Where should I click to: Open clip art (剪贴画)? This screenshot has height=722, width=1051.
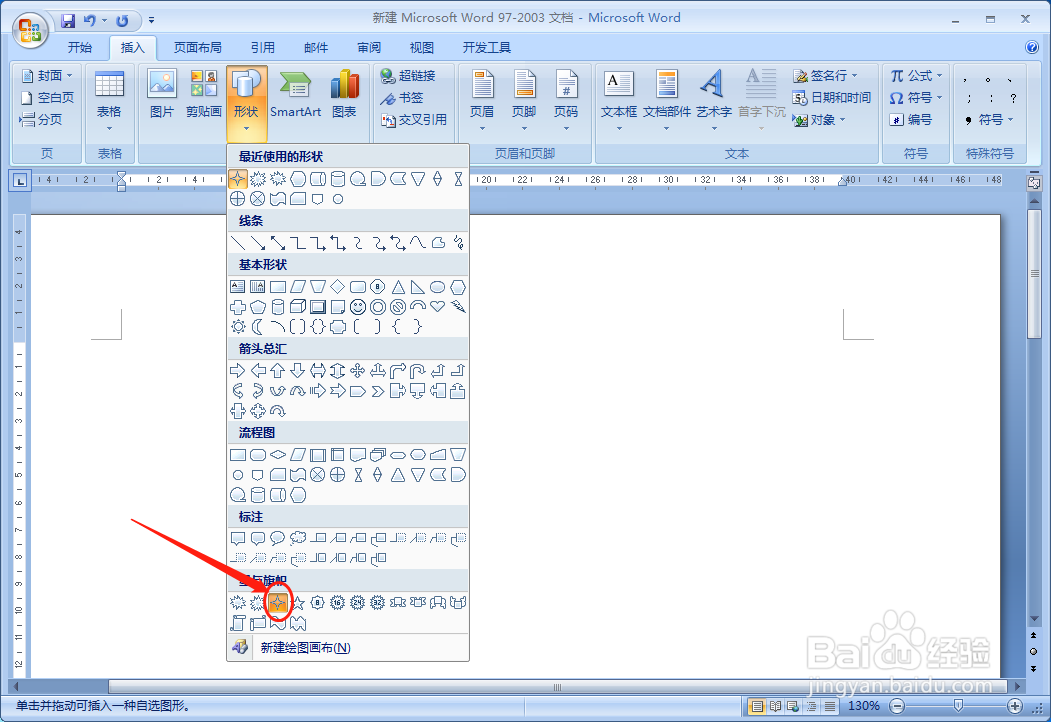(204, 95)
